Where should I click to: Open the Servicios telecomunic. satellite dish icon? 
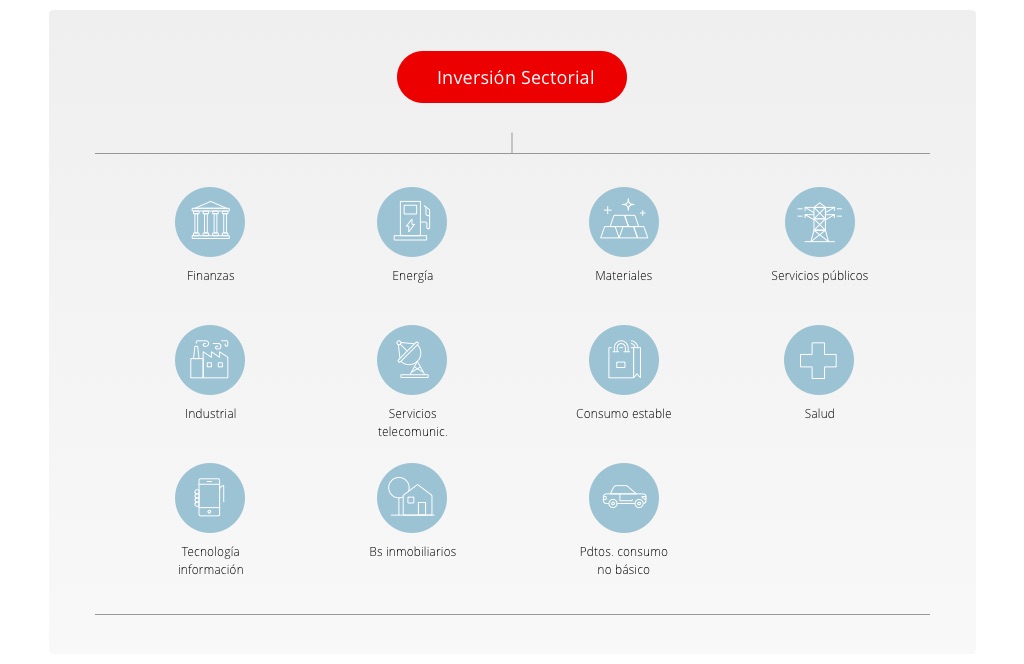pos(412,360)
